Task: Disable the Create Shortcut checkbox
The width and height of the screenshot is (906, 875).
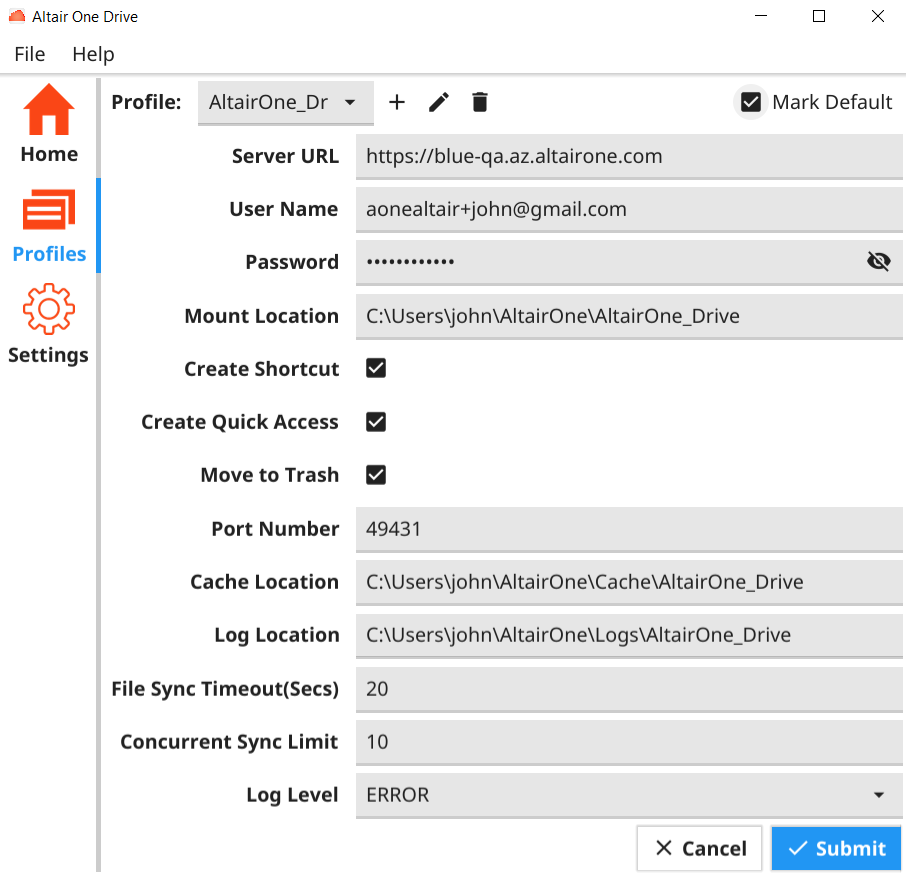Action: click(376, 369)
